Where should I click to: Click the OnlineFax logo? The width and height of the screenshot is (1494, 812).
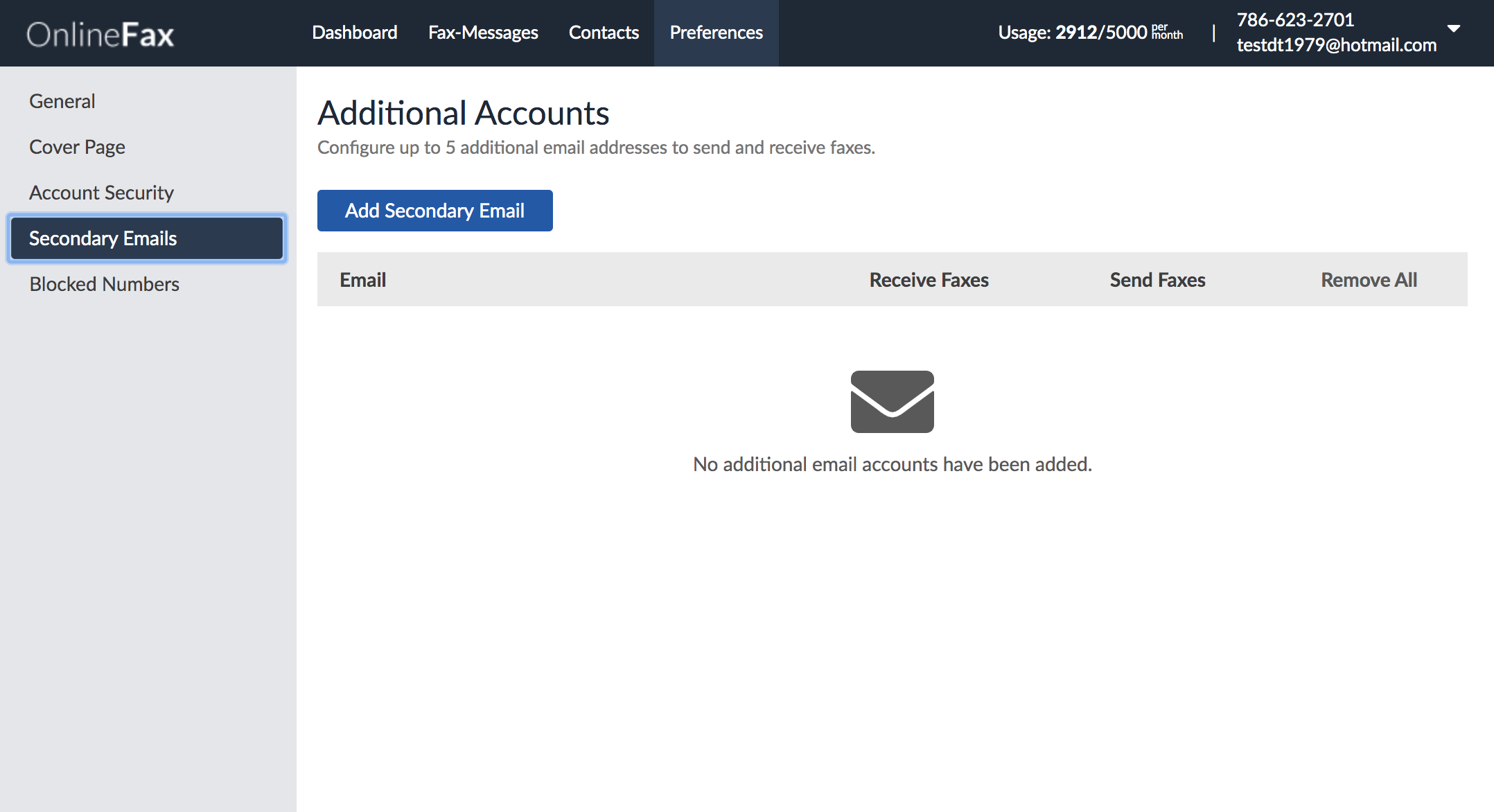pyautogui.click(x=100, y=34)
